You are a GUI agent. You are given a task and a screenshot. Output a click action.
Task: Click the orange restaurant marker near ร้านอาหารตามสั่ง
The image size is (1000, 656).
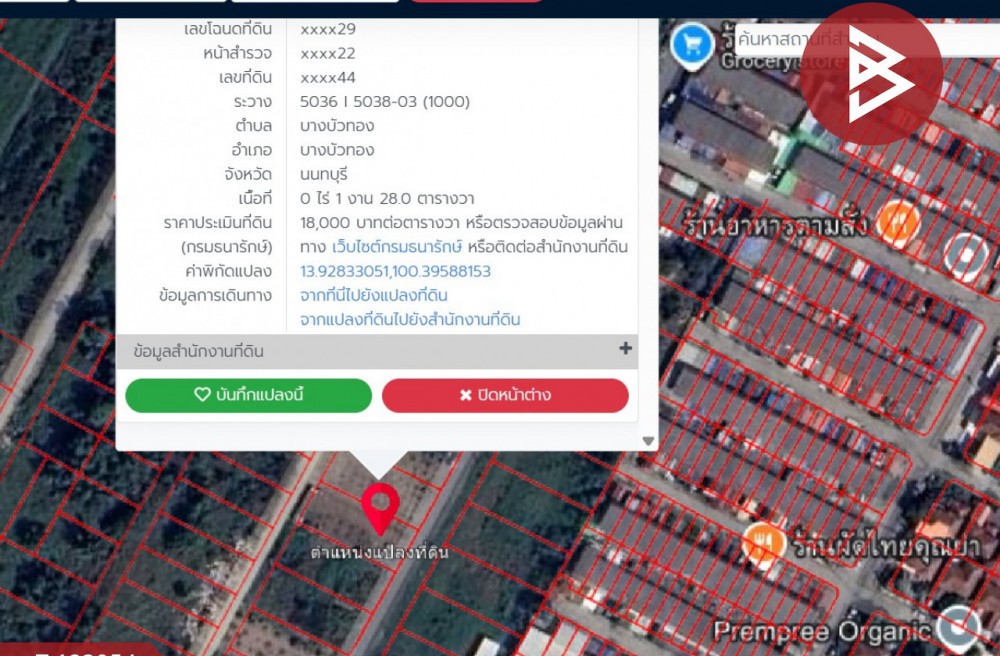pyautogui.click(x=899, y=218)
